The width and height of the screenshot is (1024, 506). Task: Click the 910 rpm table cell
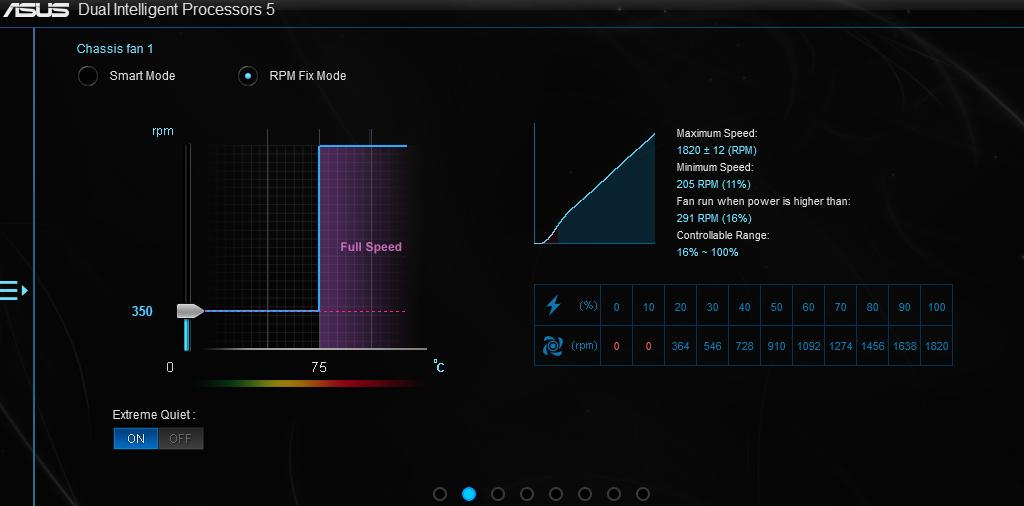(x=776, y=346)
